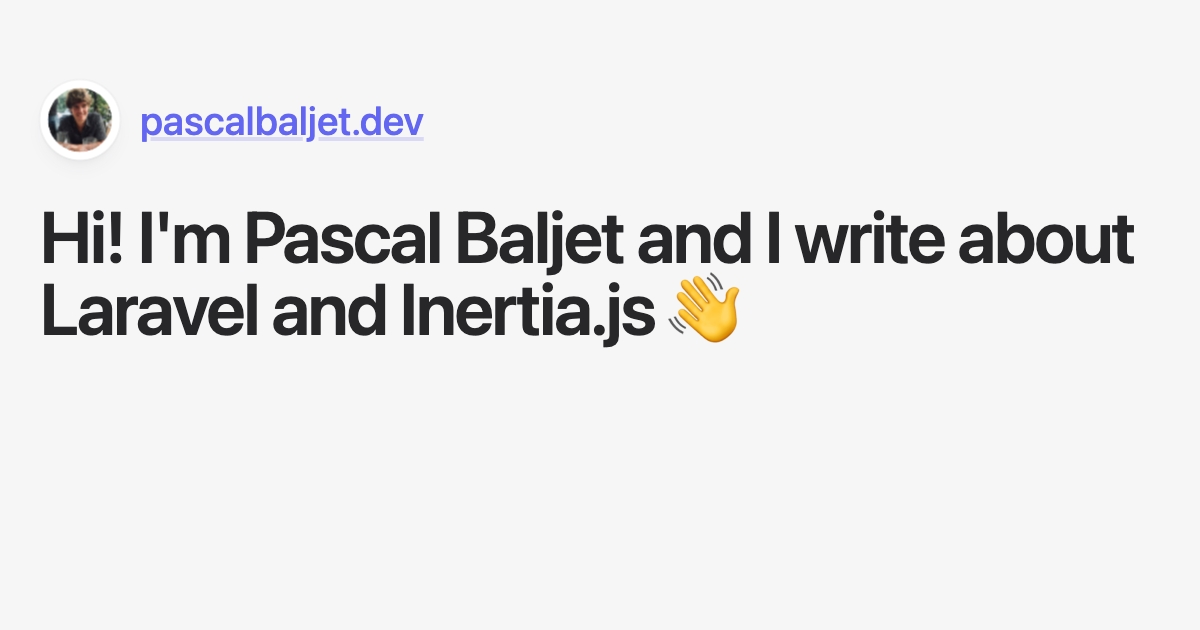Image resolution: width=1200 pixels, height=630 pixels.
Task: Open the pascalbaljet.dev link
Action: [282, 122]
